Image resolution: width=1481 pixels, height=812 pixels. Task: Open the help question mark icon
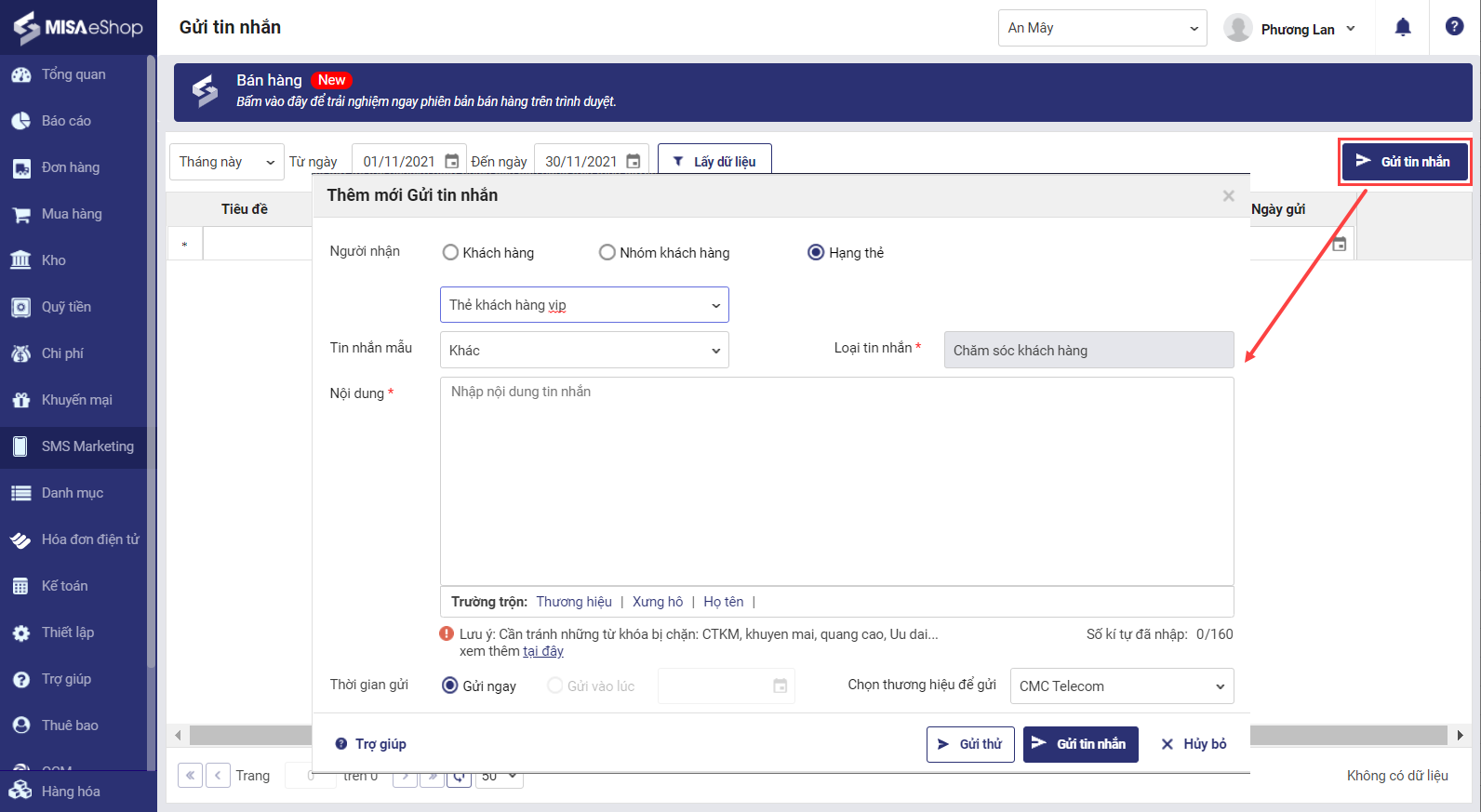tap(1455, 27)
